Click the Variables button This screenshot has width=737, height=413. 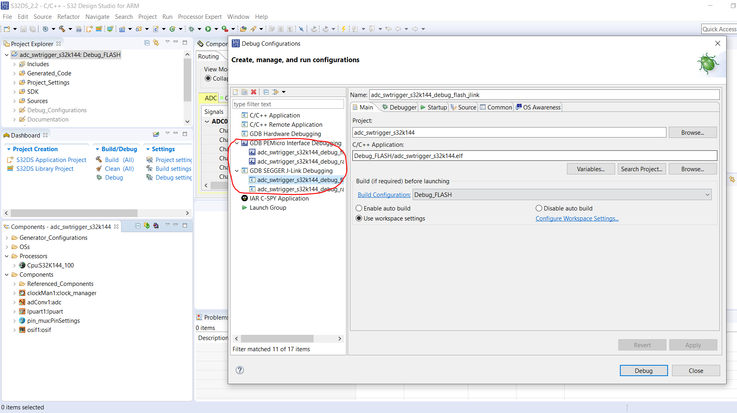(590, 169)
